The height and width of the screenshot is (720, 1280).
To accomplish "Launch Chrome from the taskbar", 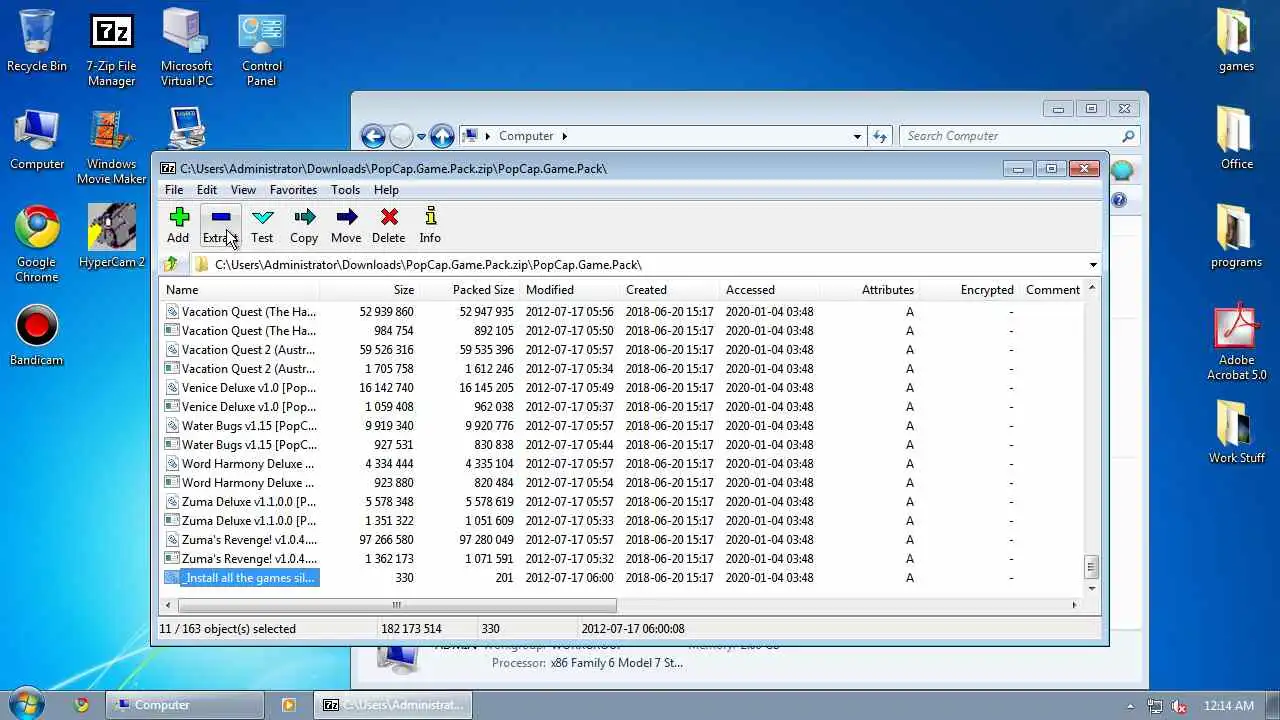I will 82,705.
